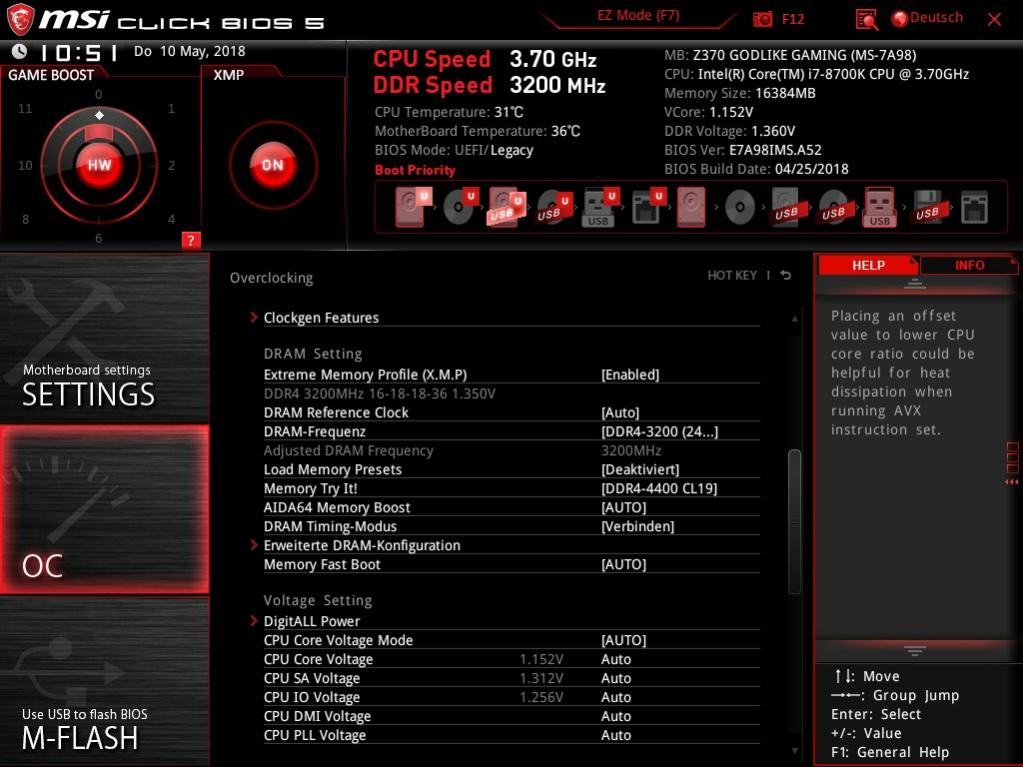
Task: Expand Erweiterte DRAM-Konfiguration submenu
Action: click(x=362, y=545)
